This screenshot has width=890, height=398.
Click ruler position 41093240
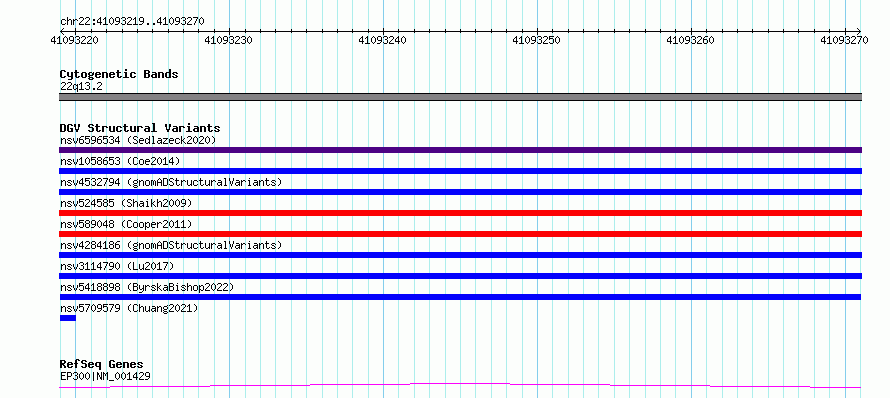click(383, 40)
